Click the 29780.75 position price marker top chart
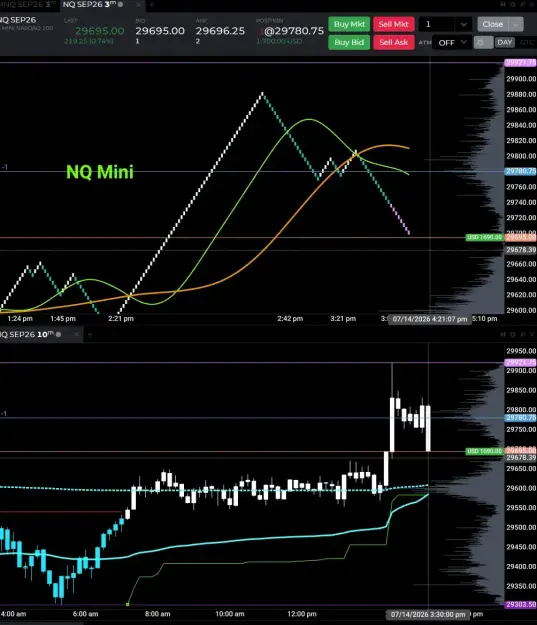Screen dimensions: 537x625 coord(520,171)
